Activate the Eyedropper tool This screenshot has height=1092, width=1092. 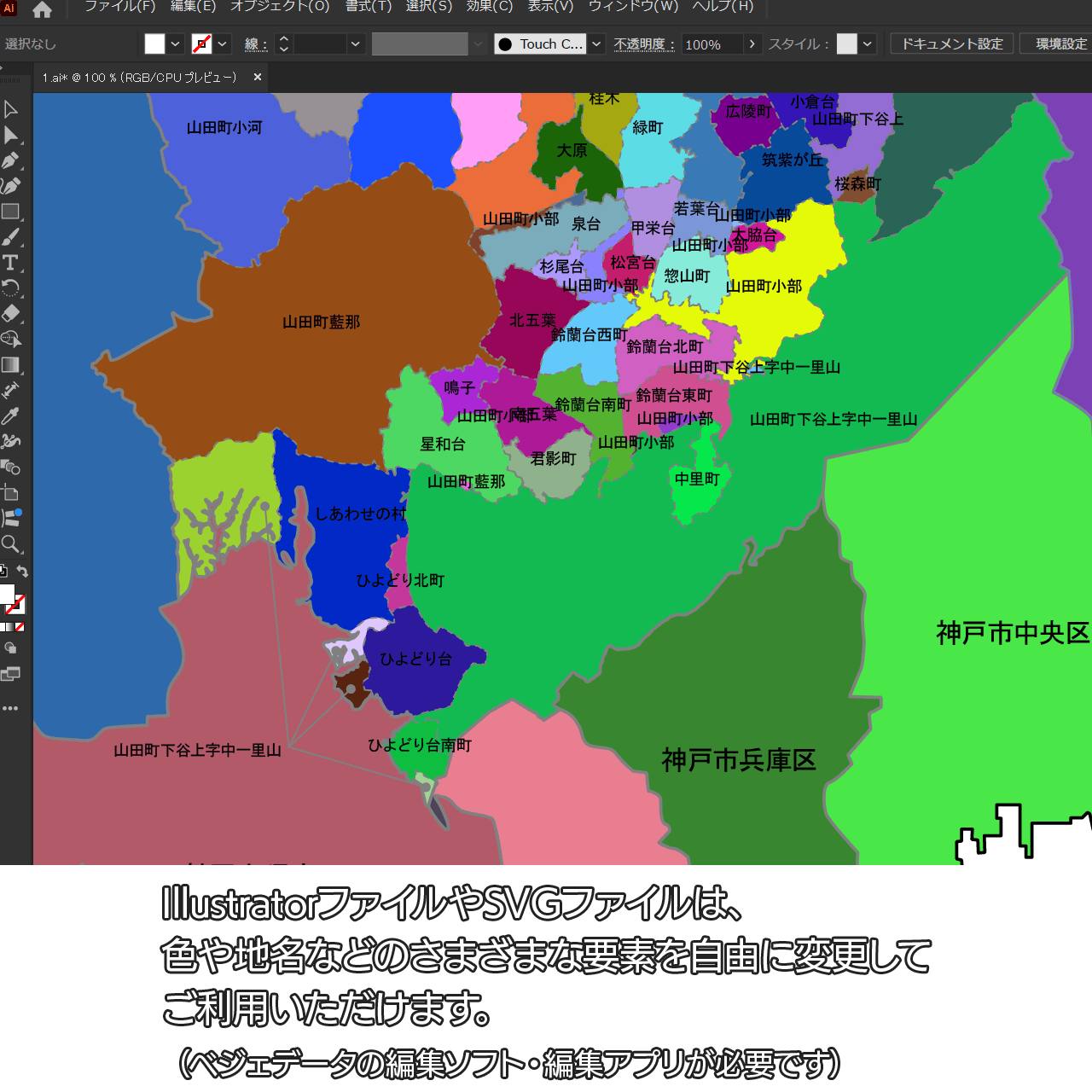(11, 416)
